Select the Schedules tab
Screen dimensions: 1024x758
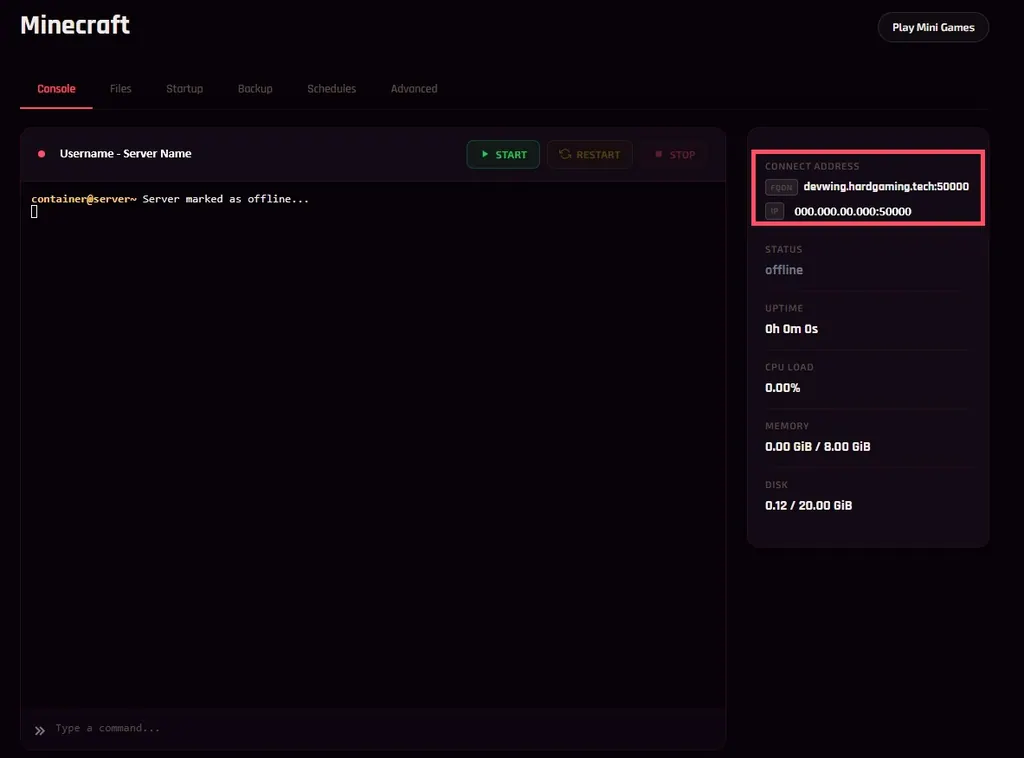pyautogui.click(x=331, y=89)
